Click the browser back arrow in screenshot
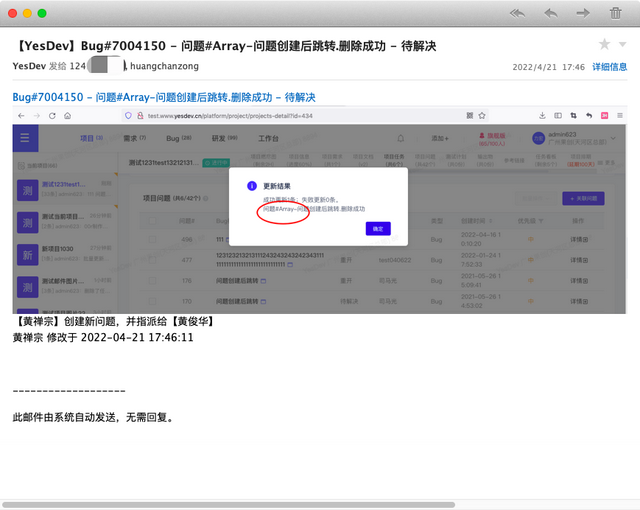 [21, 116]
